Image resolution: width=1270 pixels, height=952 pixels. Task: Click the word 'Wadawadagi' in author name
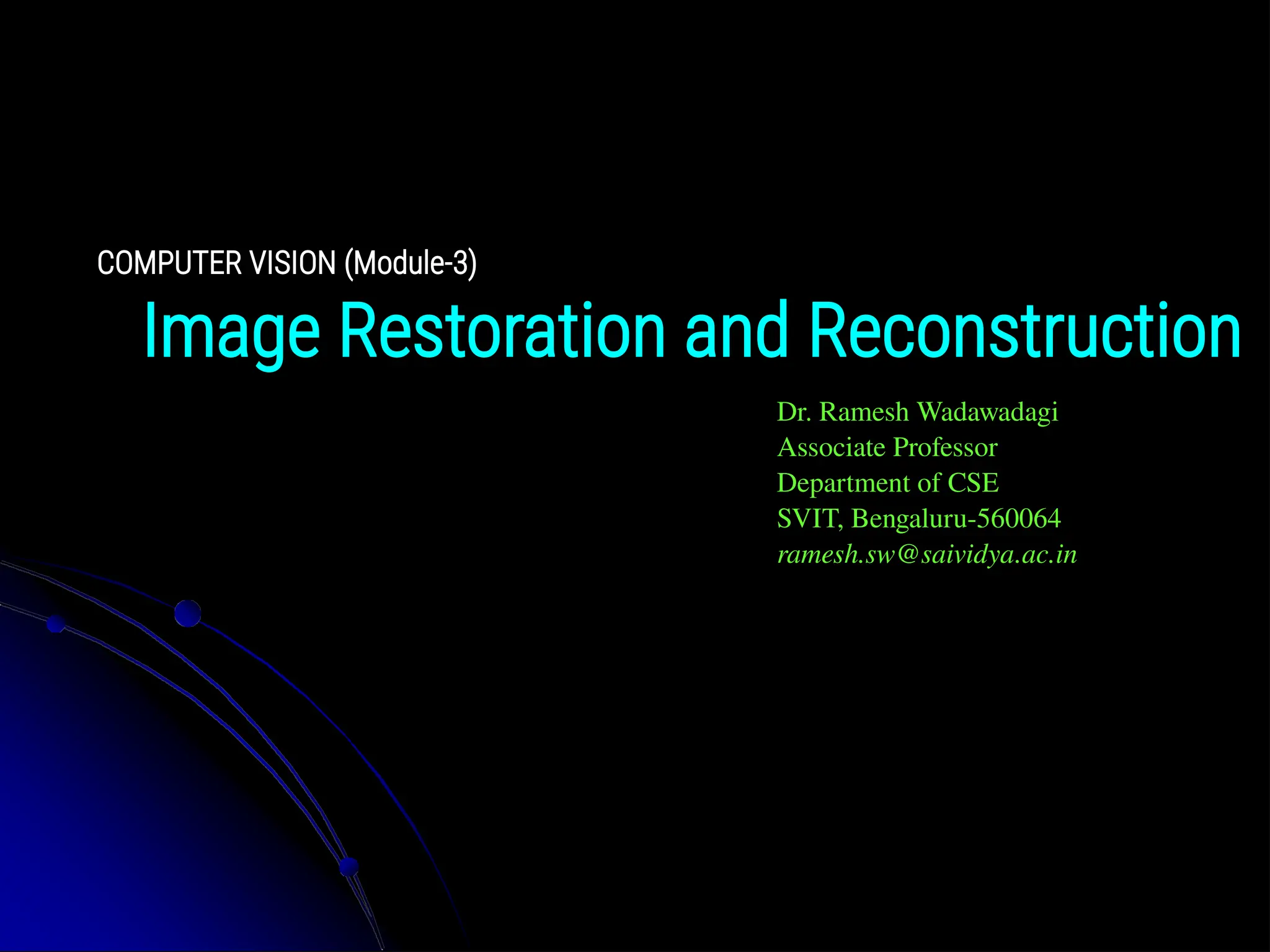click(987, 412)
